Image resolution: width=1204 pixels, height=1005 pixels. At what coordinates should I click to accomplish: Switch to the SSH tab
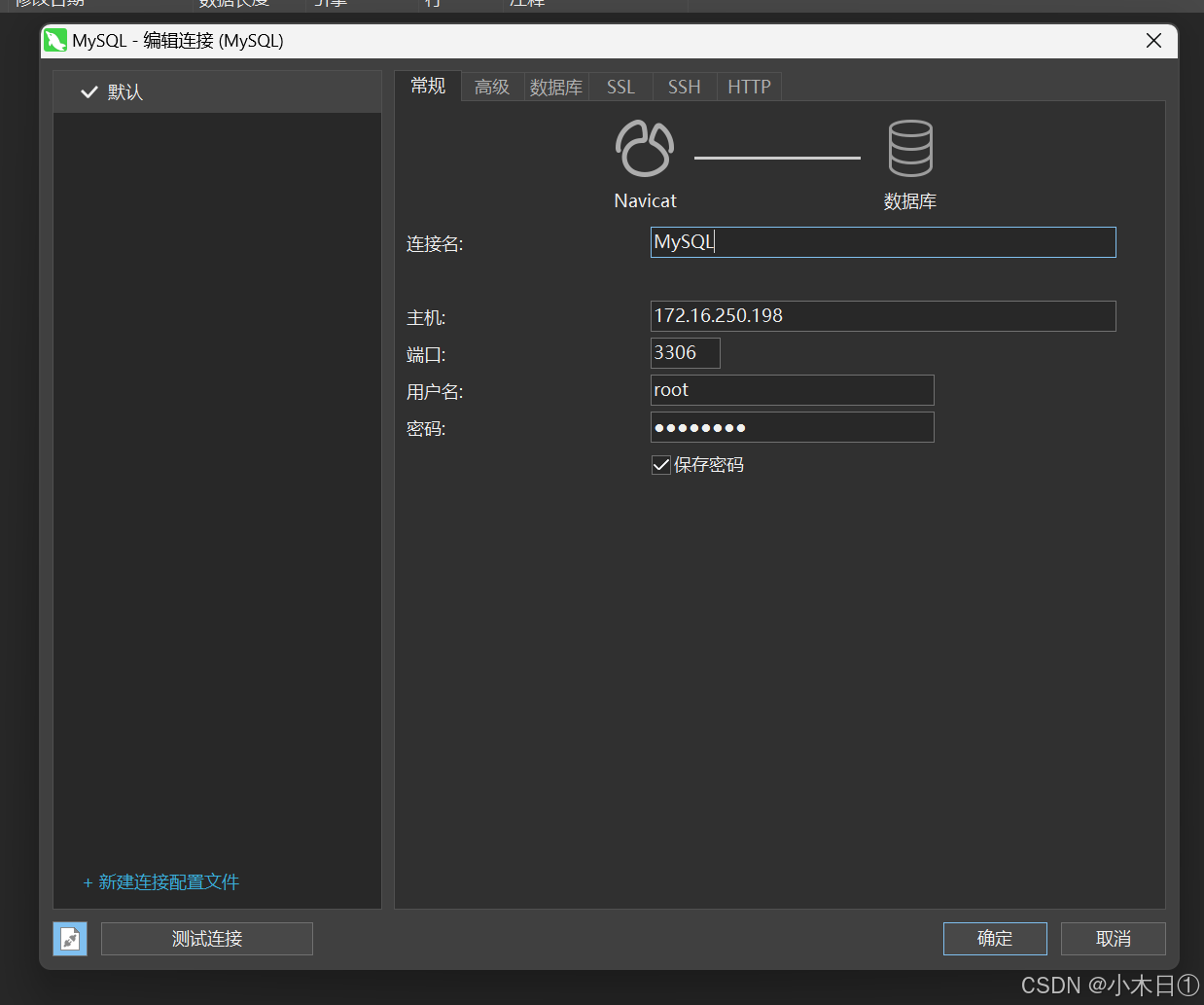click(685, 87)
